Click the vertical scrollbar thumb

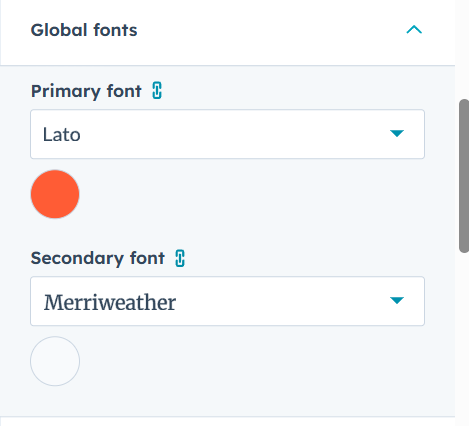coord(464,176)
